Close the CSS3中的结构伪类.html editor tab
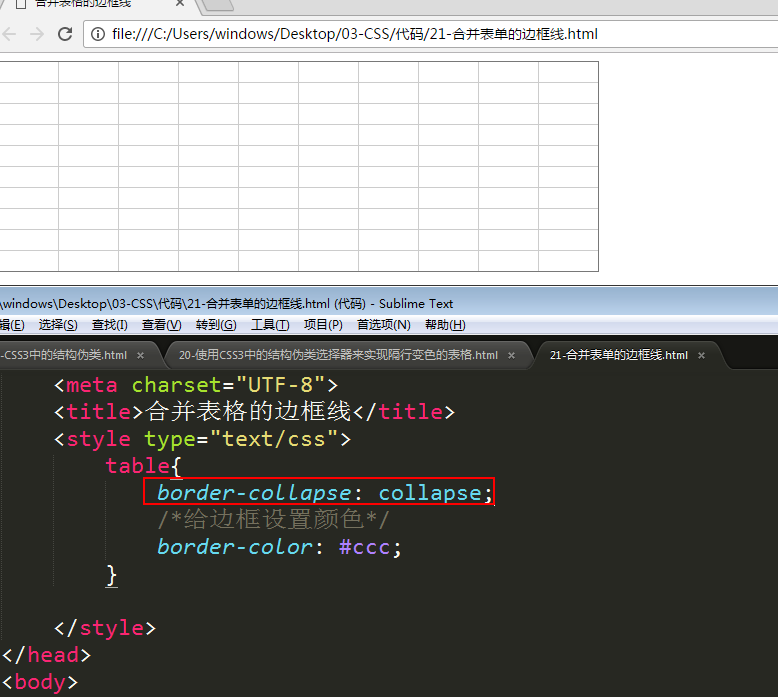Image resolution: width=778 pixels, height=697 pixels. tap(141, 355)
